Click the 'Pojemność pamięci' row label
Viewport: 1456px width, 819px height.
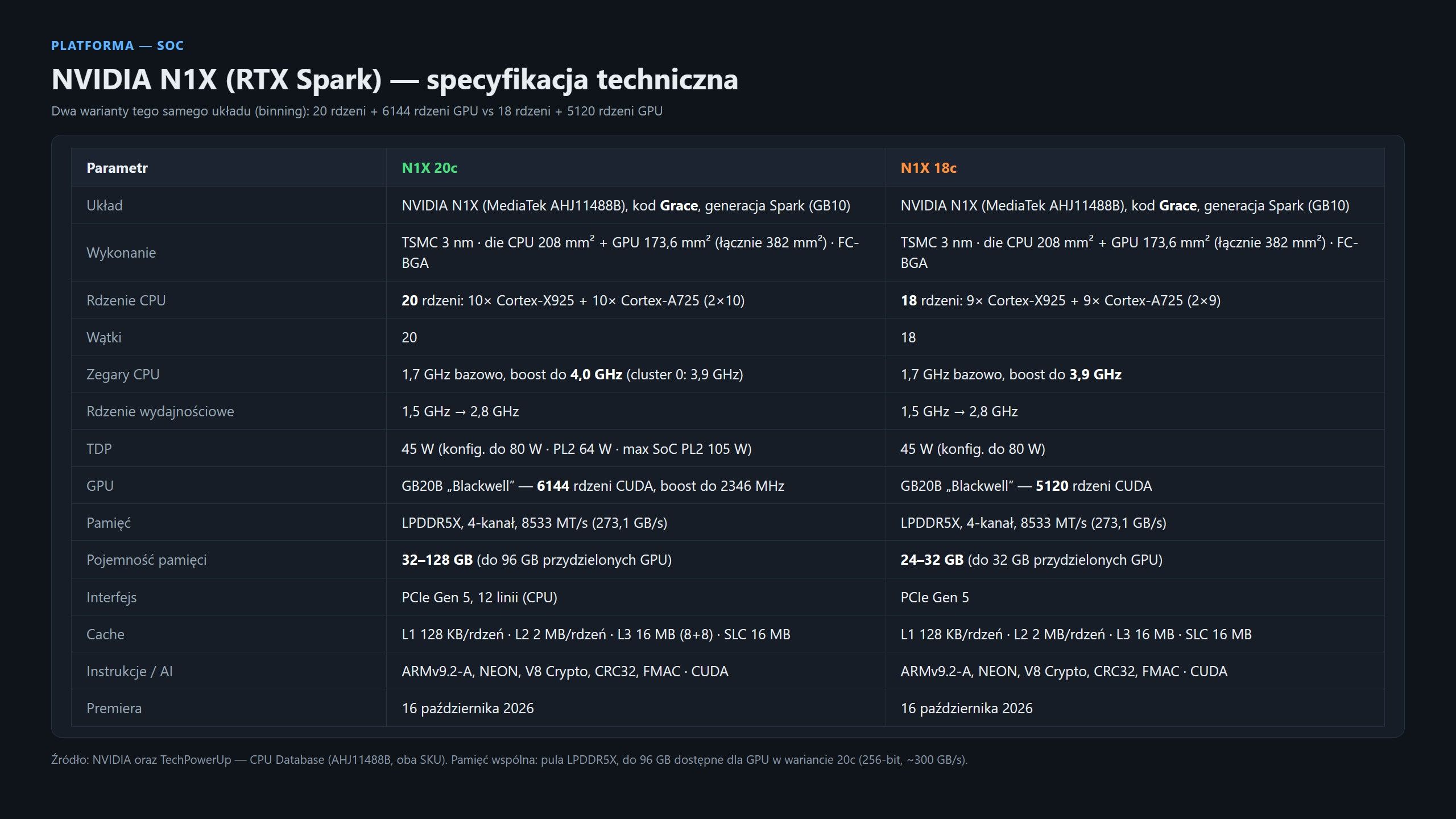point(146,560)
